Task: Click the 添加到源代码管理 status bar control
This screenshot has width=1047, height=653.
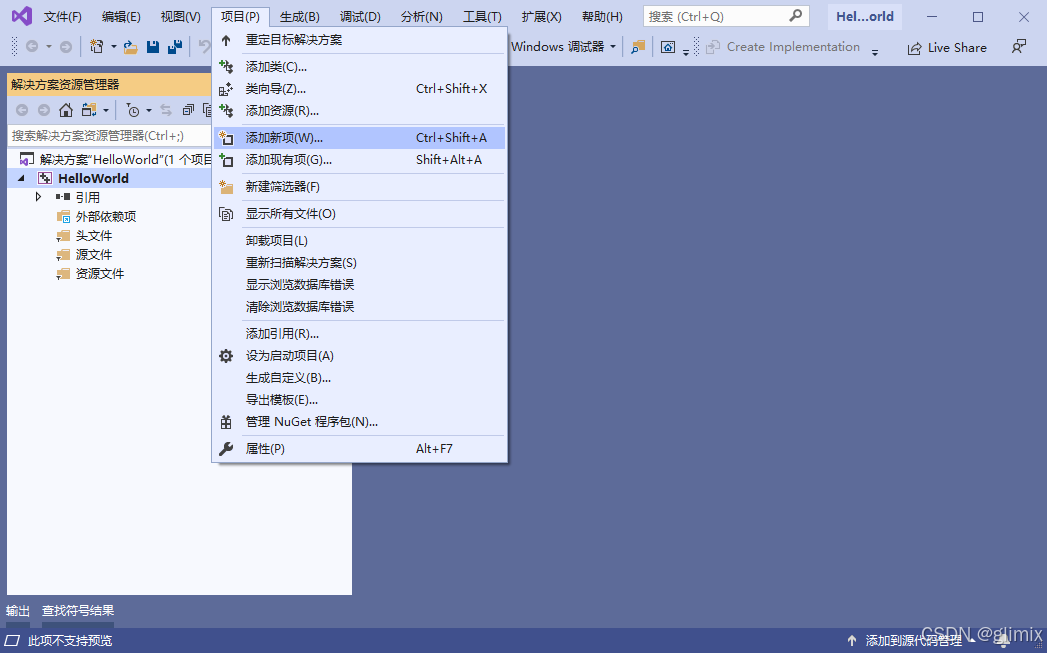Action: click(x=913, y=639)
